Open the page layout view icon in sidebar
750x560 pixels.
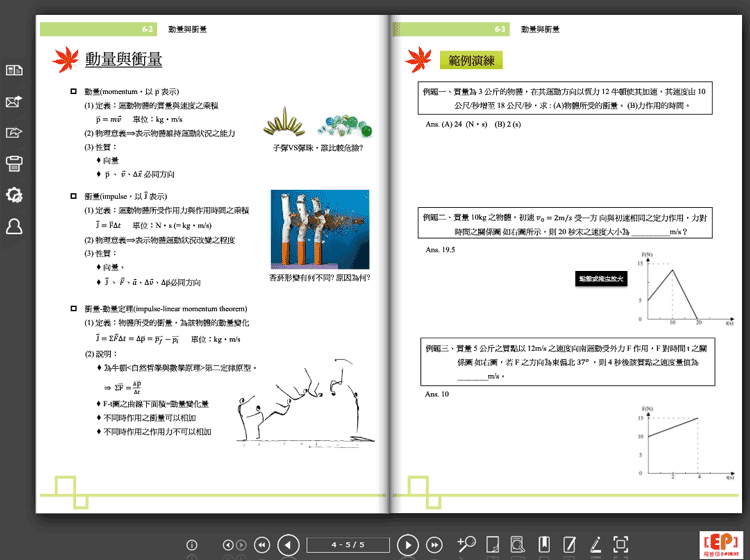14,70
